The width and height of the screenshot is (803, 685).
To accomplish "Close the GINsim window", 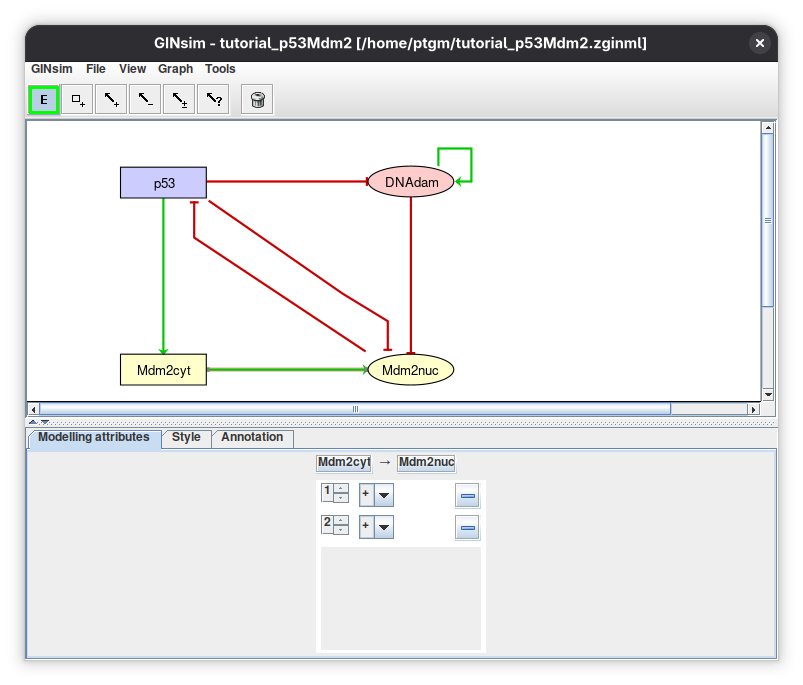I will pos(759,43).
